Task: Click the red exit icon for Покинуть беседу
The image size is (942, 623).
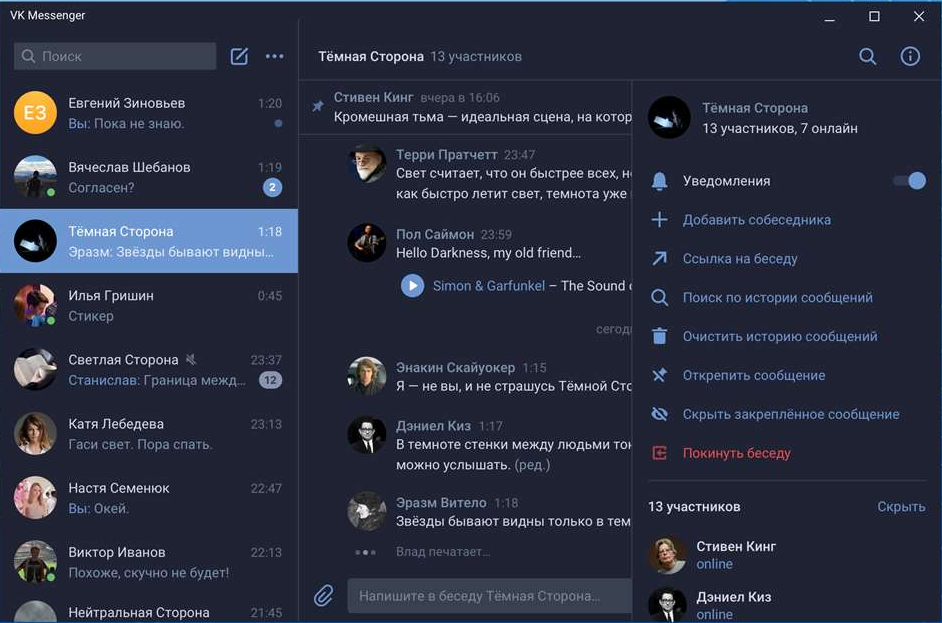Action: click(660, 453)
